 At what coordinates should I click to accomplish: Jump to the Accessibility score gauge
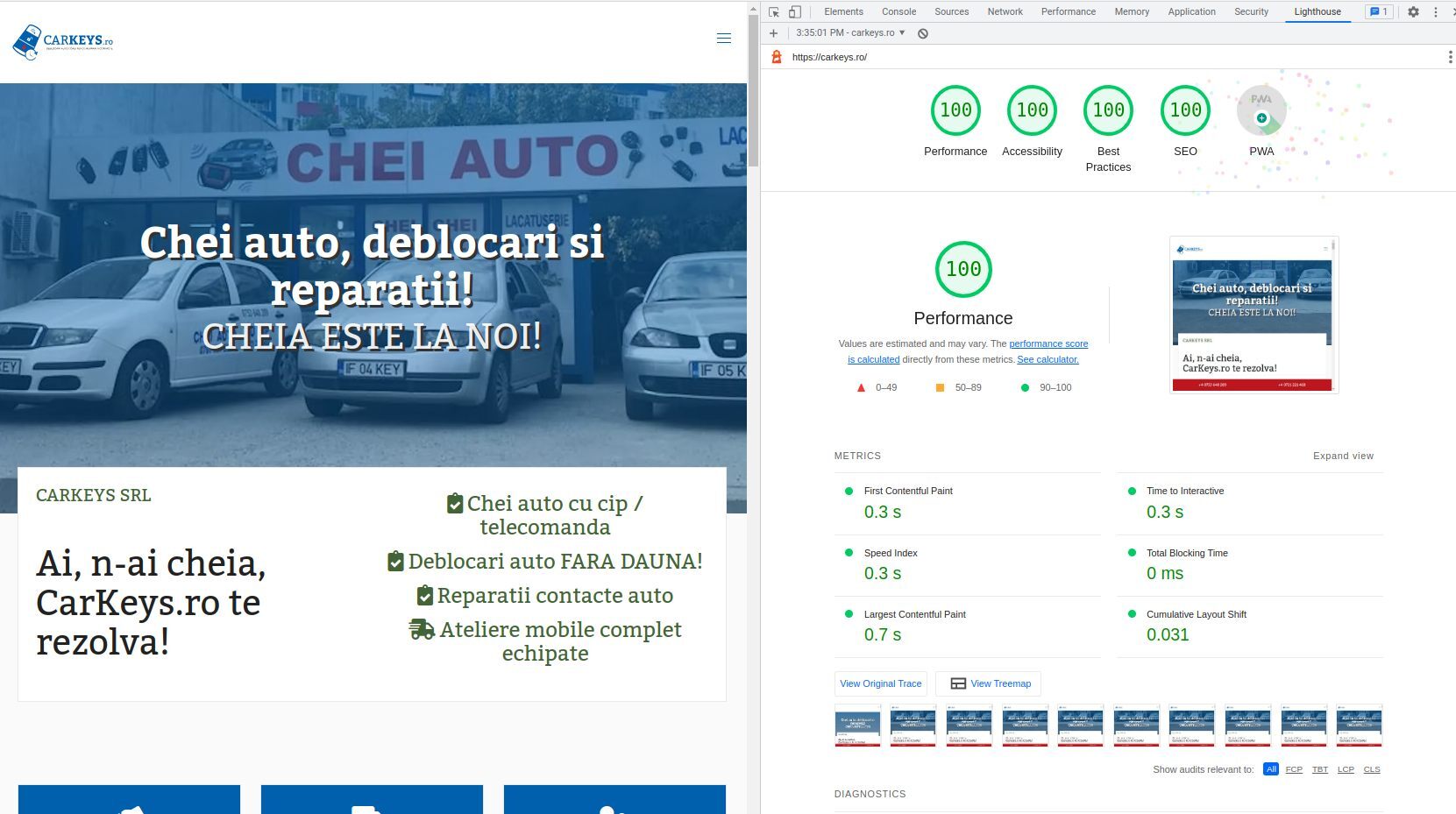tap(1032, 111)
